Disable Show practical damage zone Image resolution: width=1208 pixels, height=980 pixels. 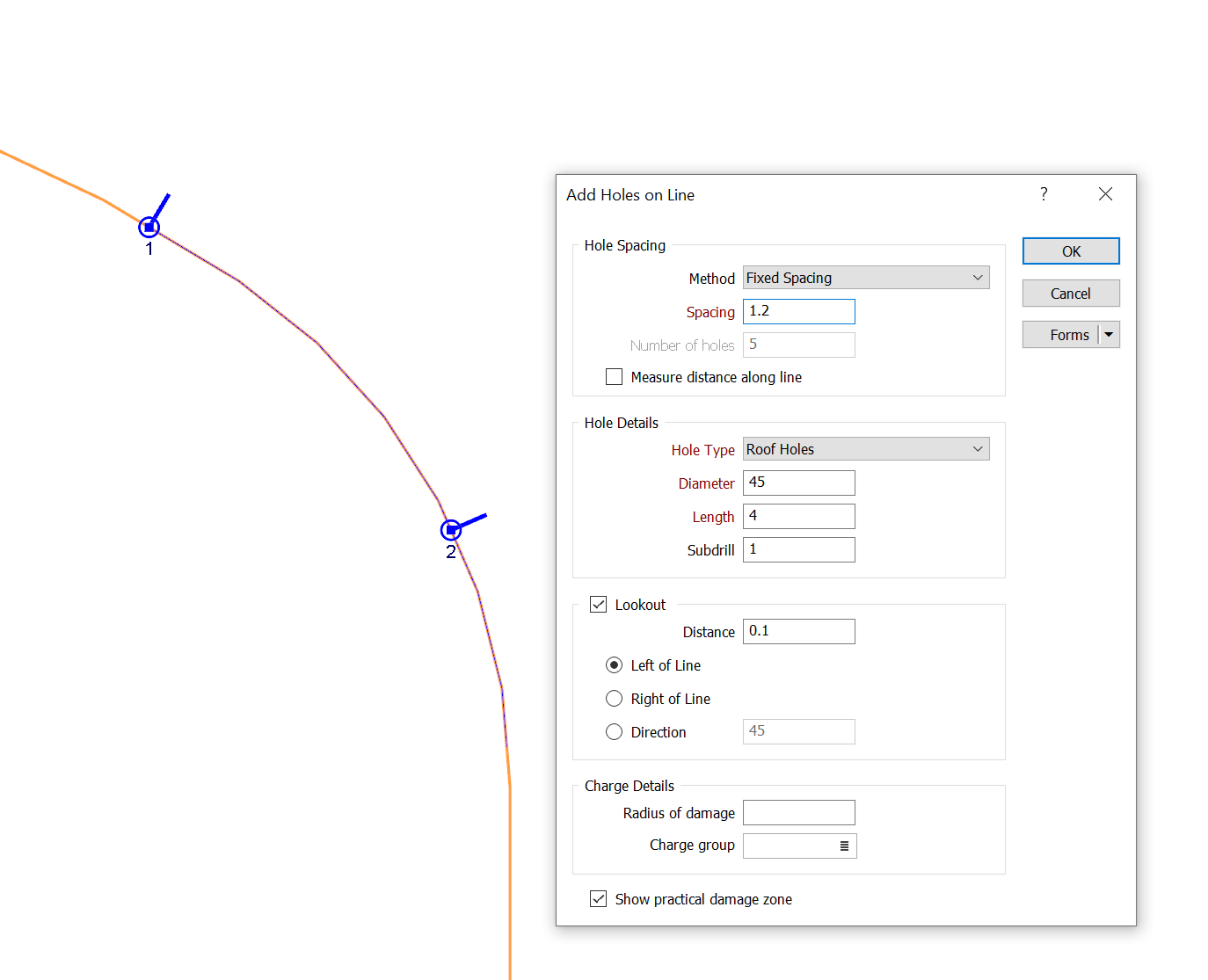click(x=599, y=898)
